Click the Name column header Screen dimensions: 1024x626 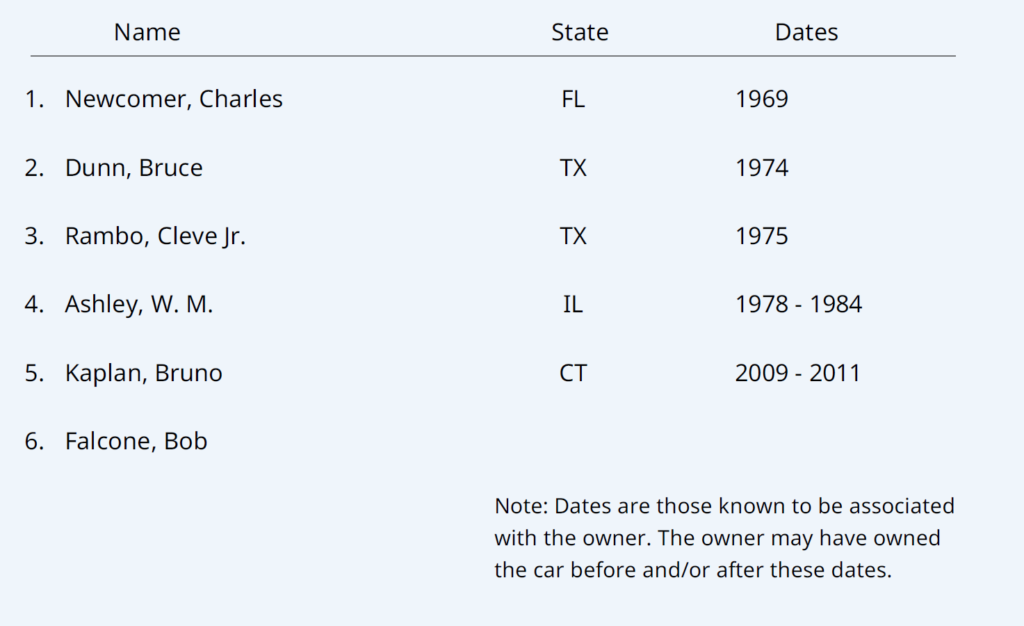(147, 32)
